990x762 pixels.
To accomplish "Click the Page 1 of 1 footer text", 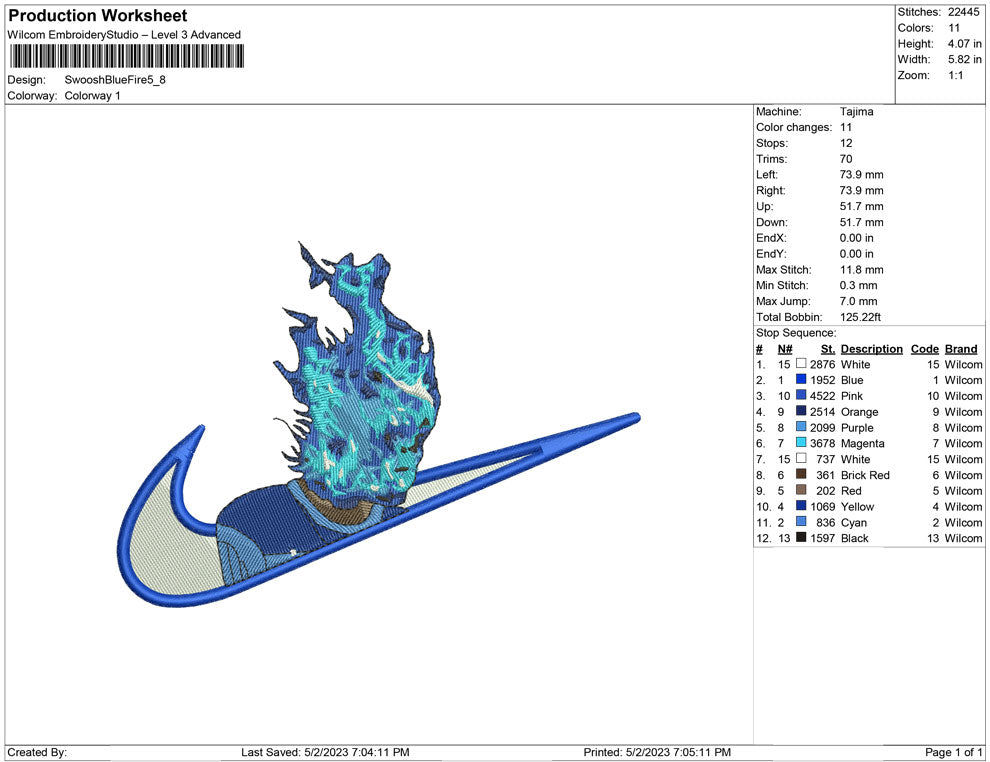I will tap(954, 752).
